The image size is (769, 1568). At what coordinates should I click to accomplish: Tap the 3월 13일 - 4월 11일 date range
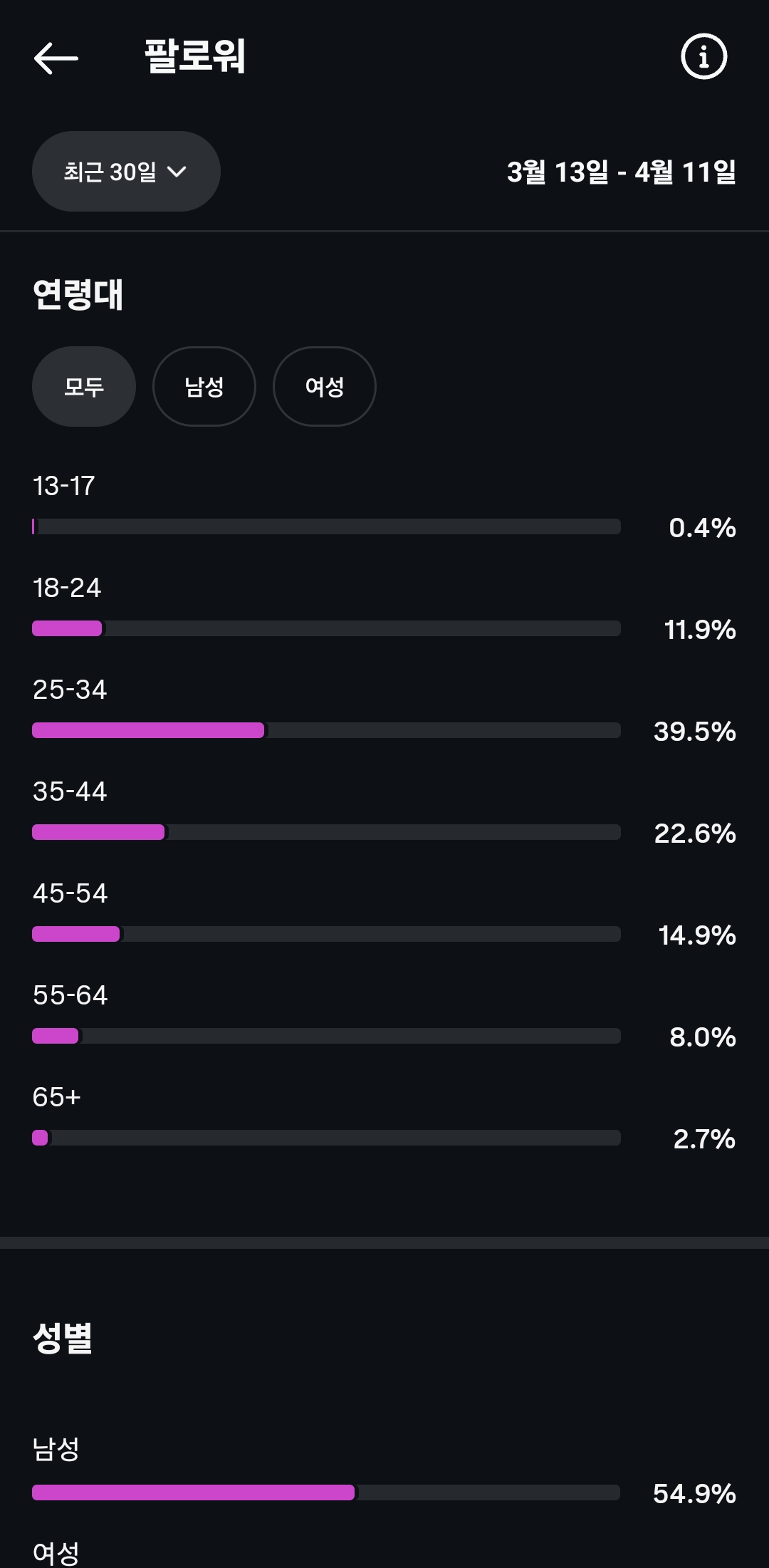pos(621,172)
